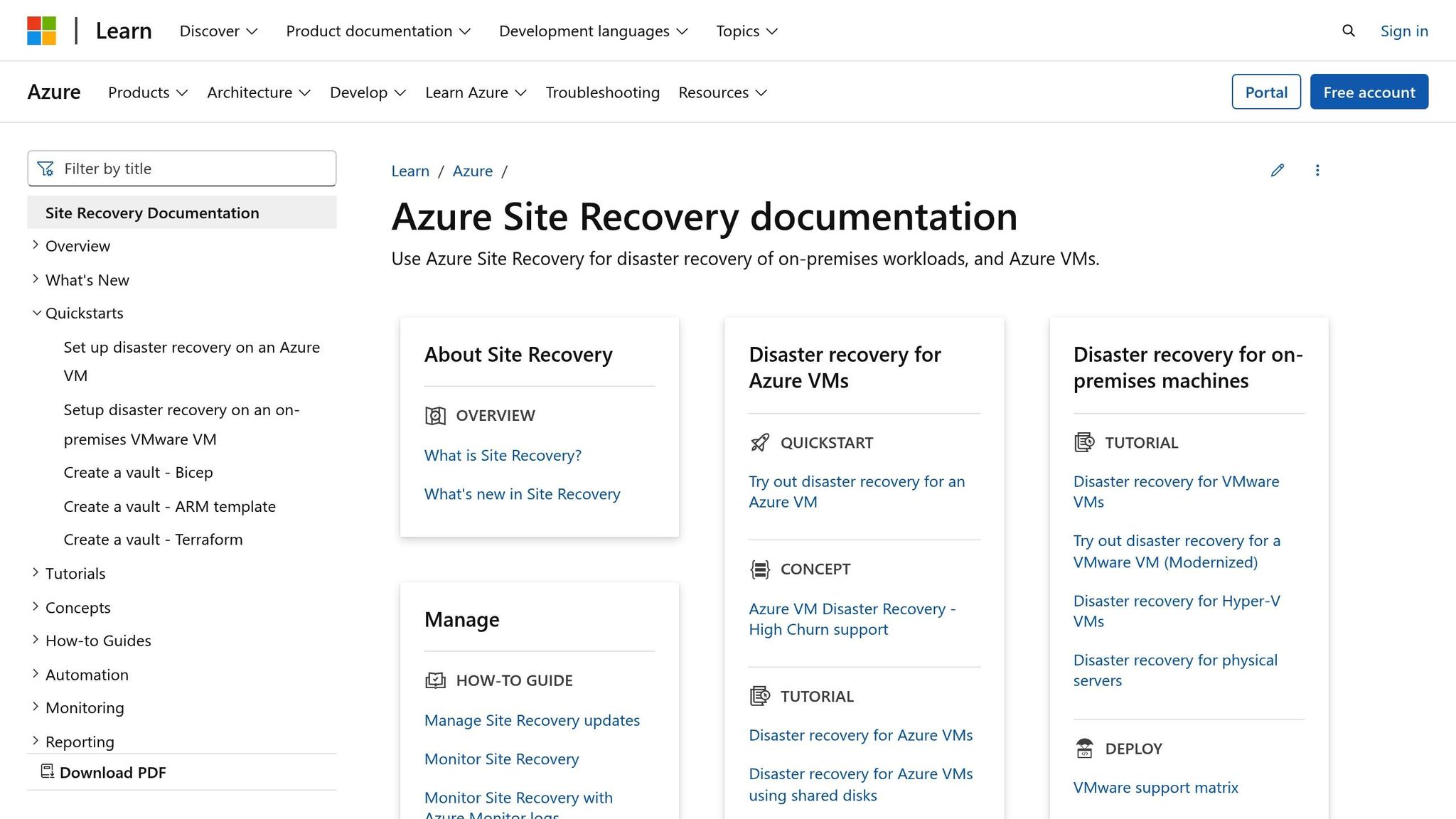1456x819 pixels.
Task: Open Disaster recovery for Hyper-V VMs link
Action: (x=1177, y=611)
